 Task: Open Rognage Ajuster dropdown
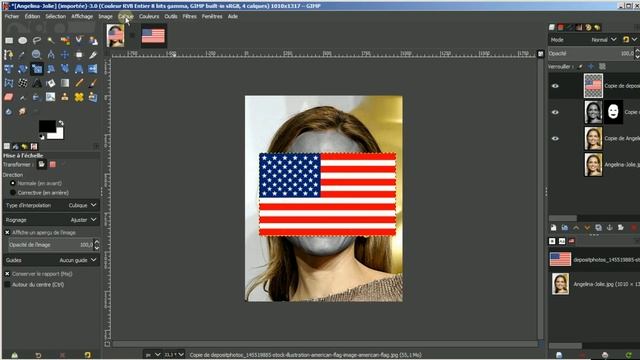click(51, 220)
